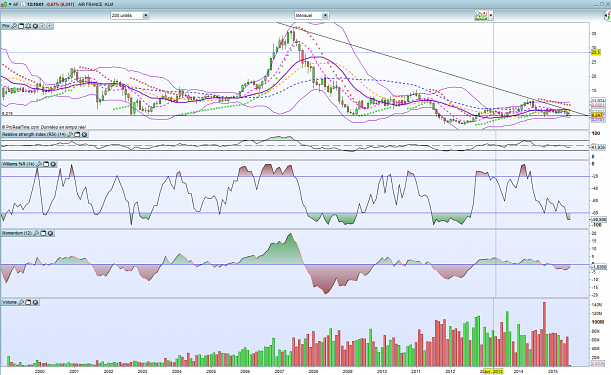Click the 2015 label on time axis
The image size is (611, 375).
[x=553, y=371]
